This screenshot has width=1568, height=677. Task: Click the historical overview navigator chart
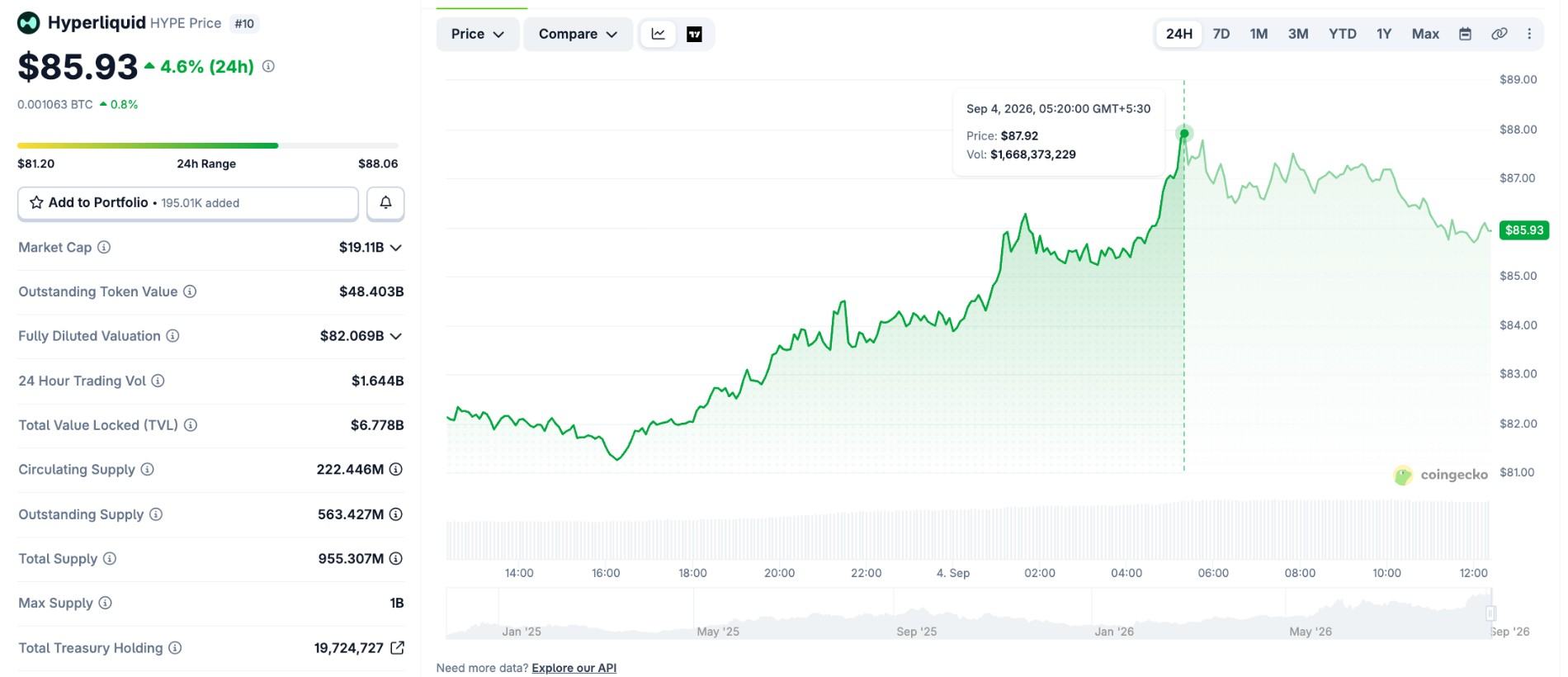pos(969,613)
